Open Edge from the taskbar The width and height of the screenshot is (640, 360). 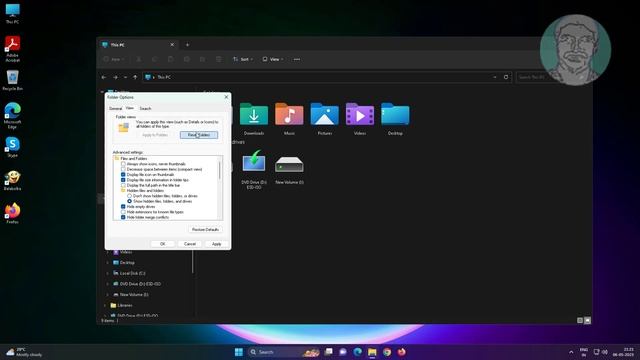point(358,352)
